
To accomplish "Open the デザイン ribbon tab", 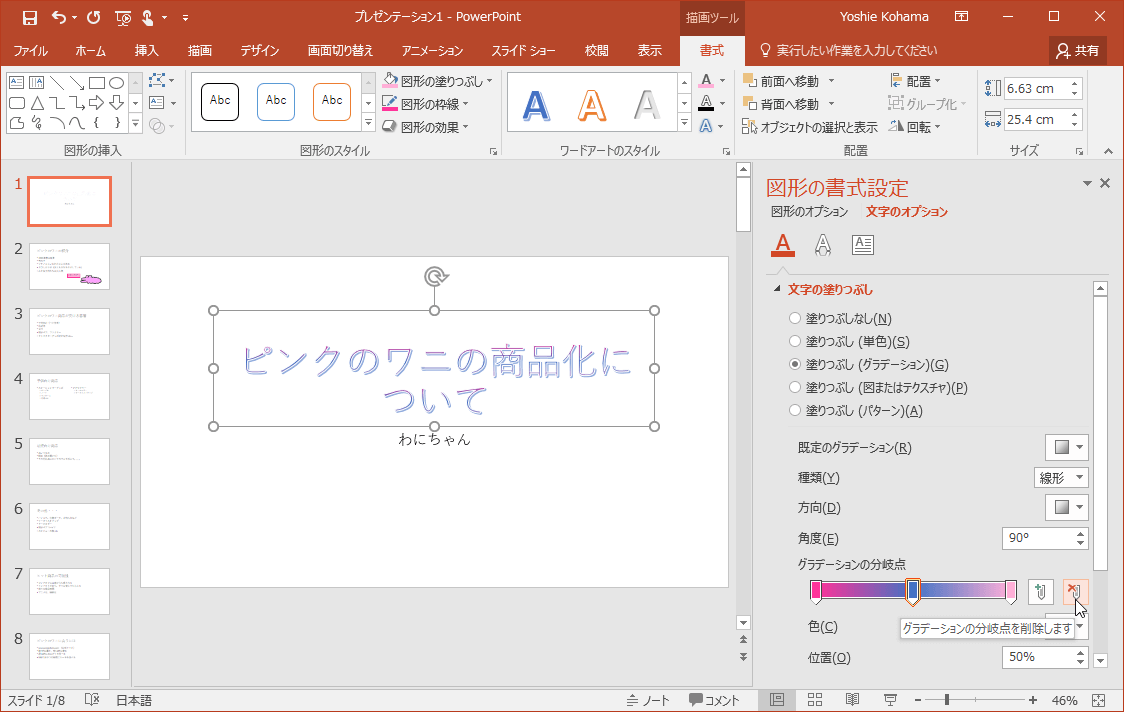I will (259, 51).
